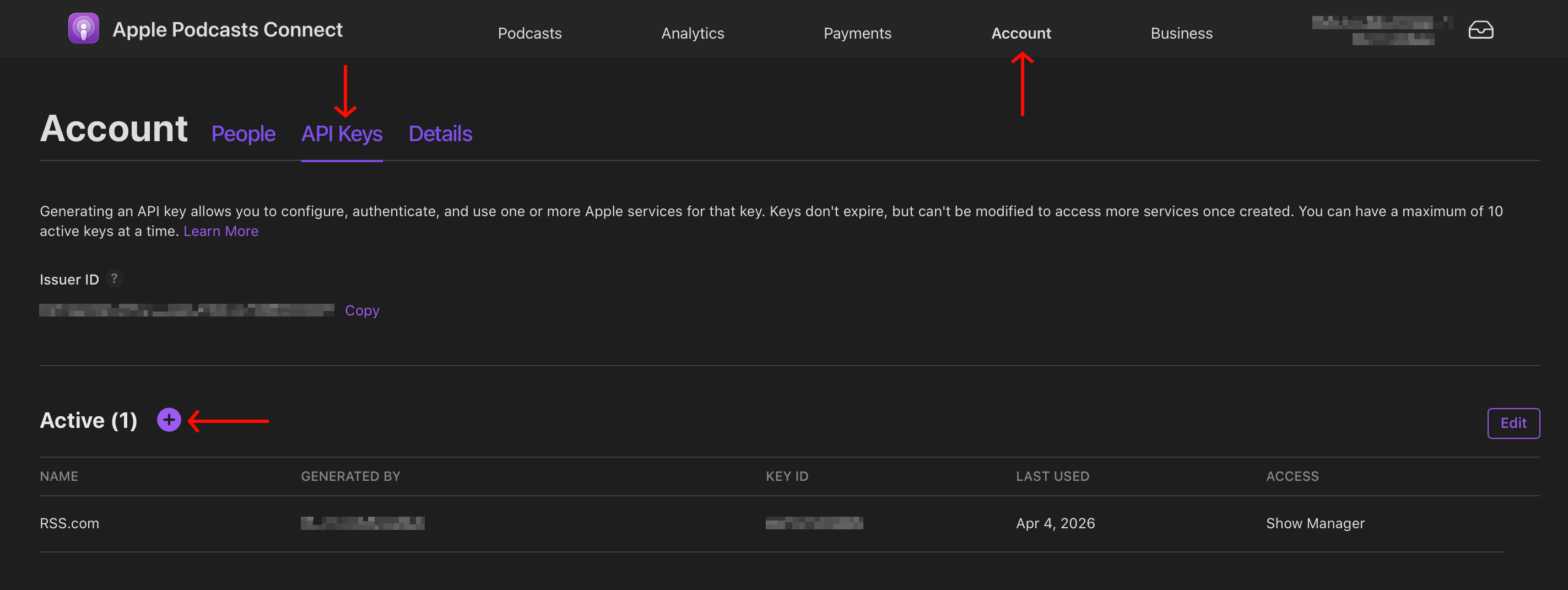1568x590 pixels.
Task: Click the Issuer ID help question mark
Action: [114, 278]
